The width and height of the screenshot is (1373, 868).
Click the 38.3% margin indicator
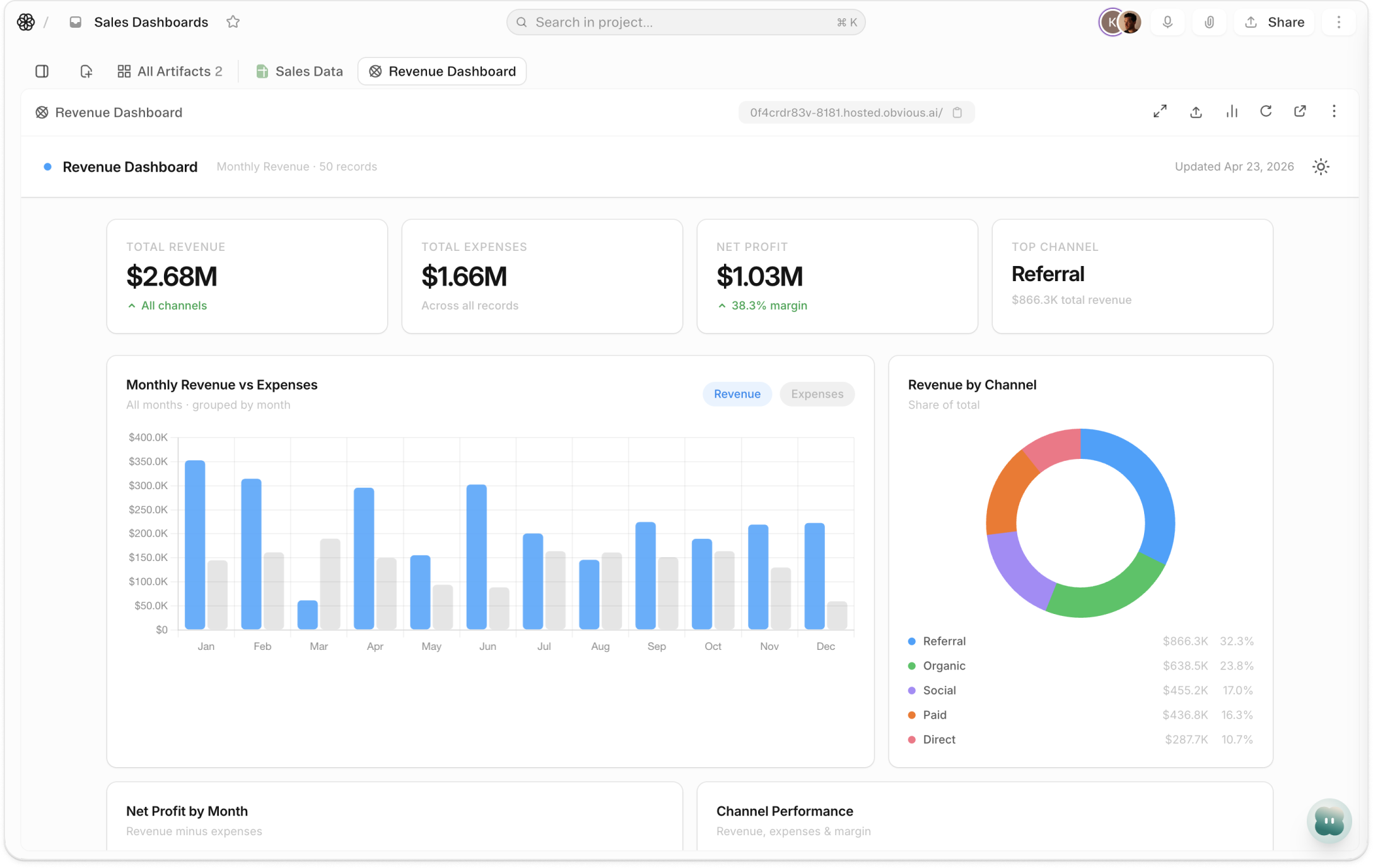click(762, 306)
